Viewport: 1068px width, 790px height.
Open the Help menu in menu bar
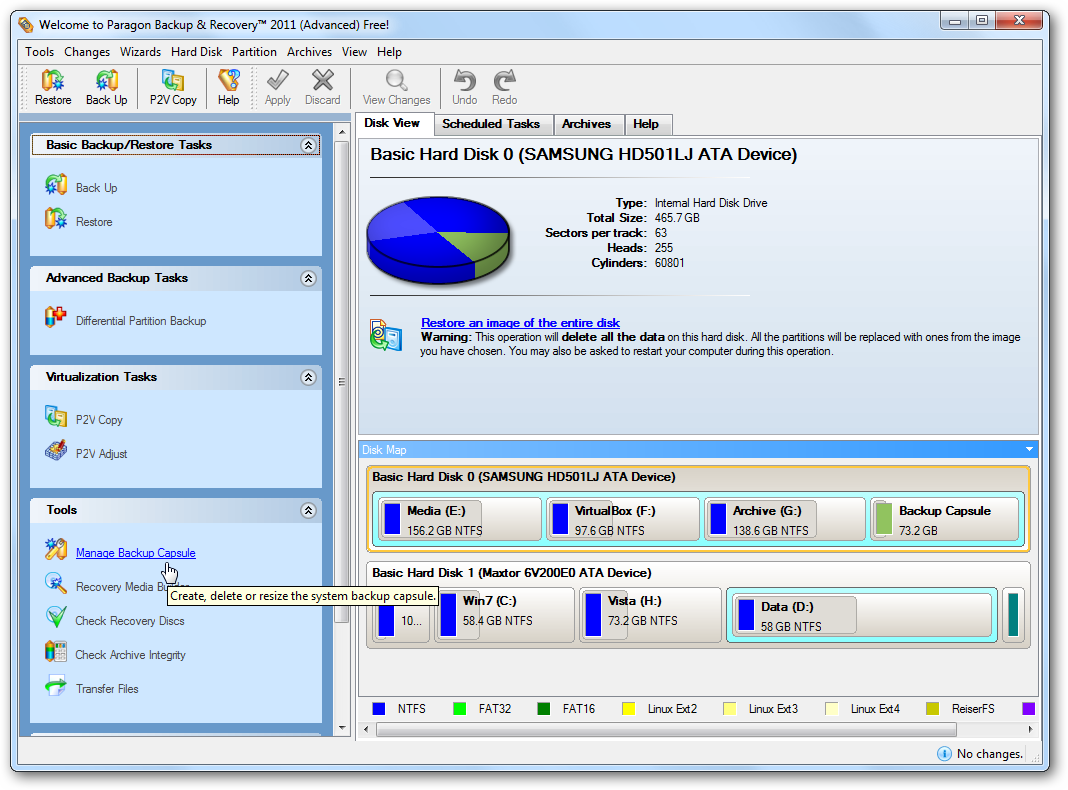point(389,52)
